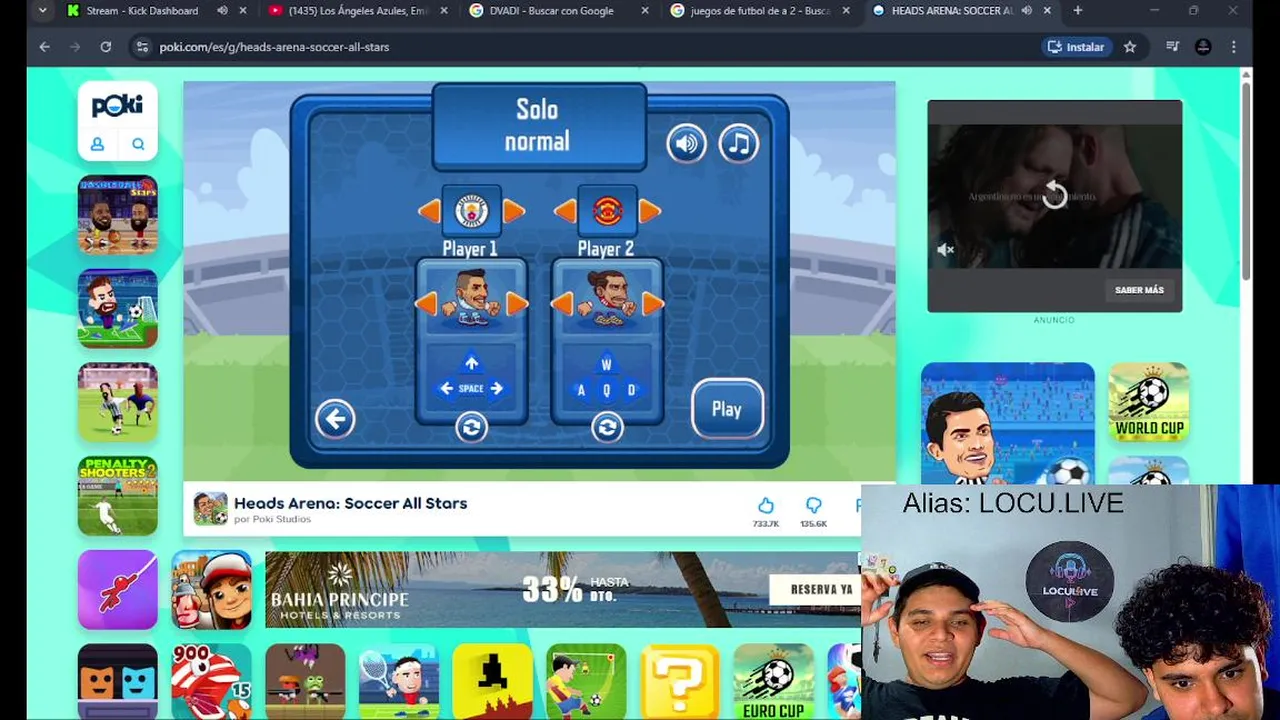
Task: Open red fish 900 game tile
Action: 211,681
